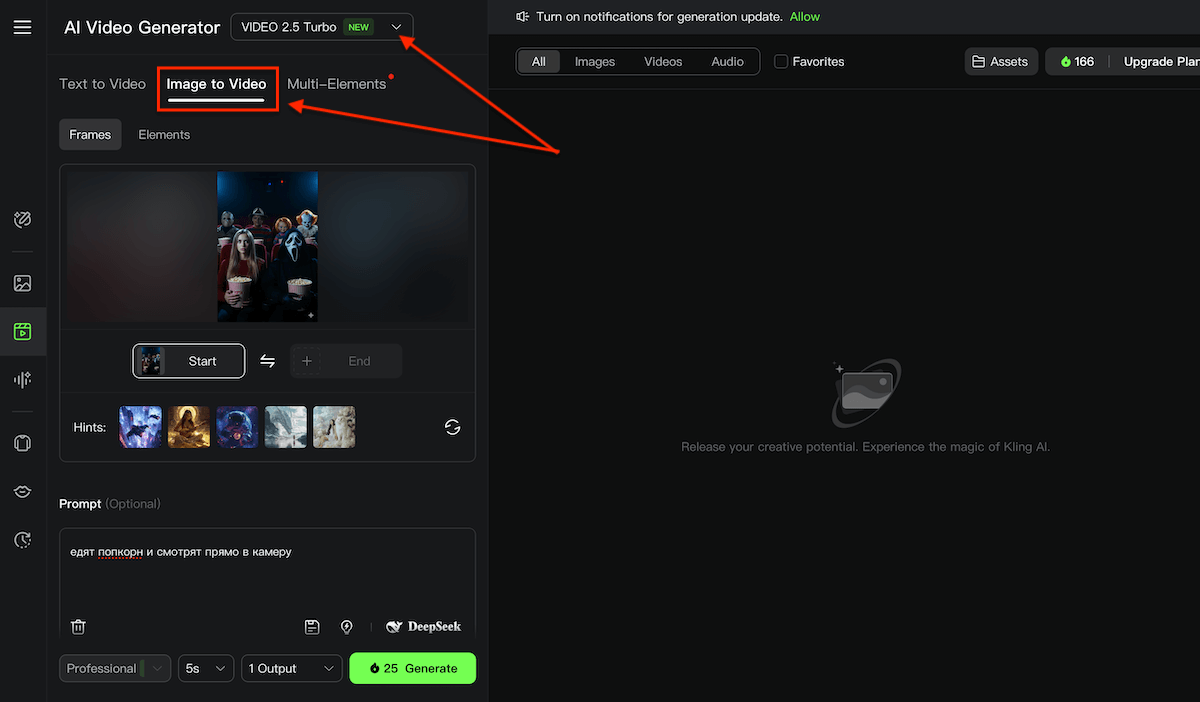
Task: Choose the fifth hint thumbnail
Action: coord(334,427)
